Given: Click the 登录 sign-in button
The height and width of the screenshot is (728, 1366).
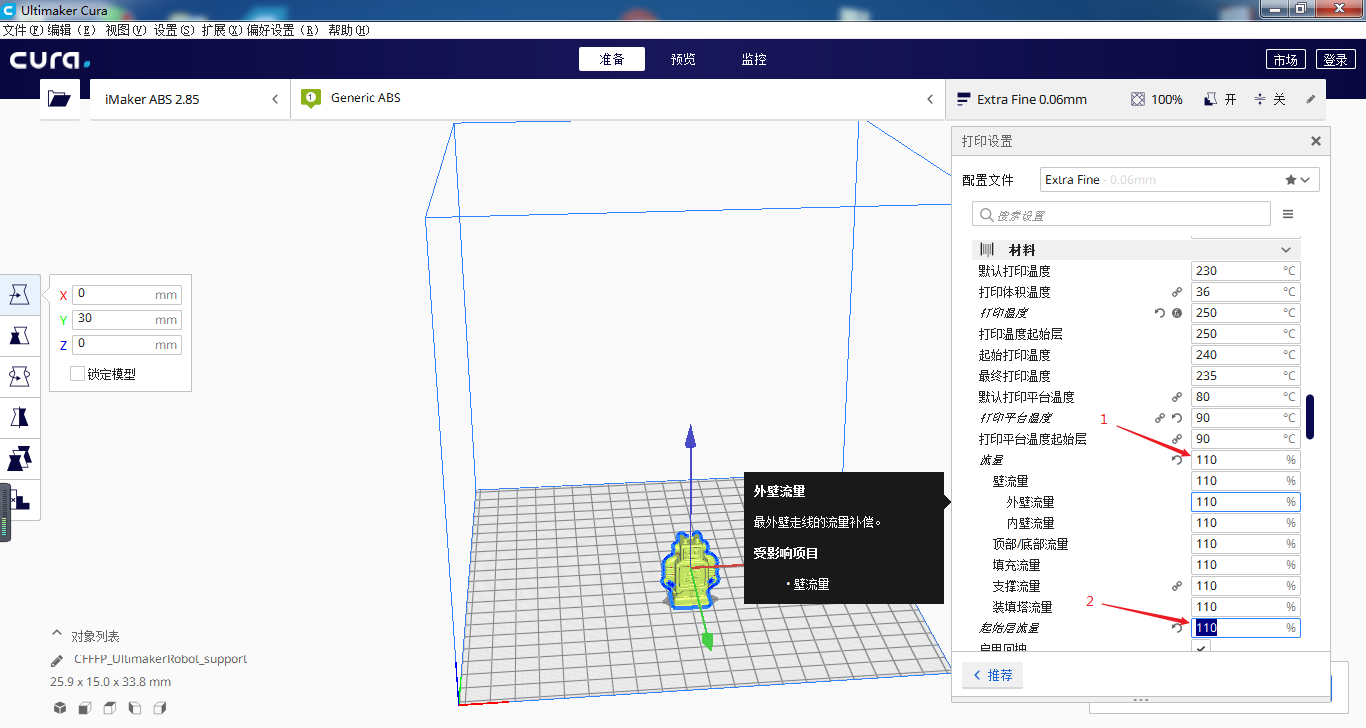Looking at the screenshot, I should (x=1336, y=60).
